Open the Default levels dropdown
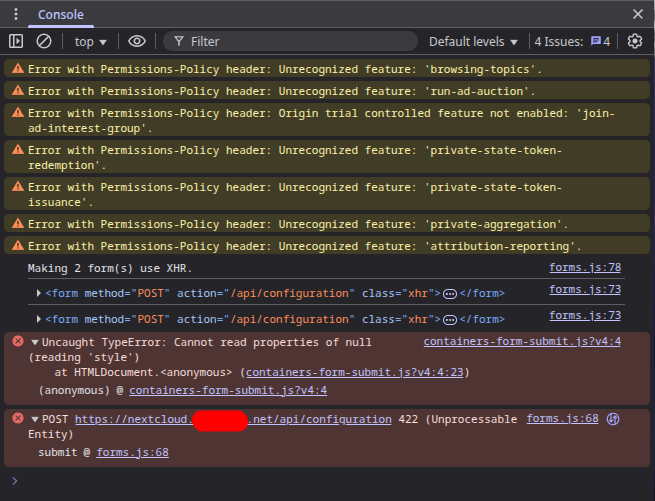The height and width of the screenshot is (501, 655). point(473,42)
